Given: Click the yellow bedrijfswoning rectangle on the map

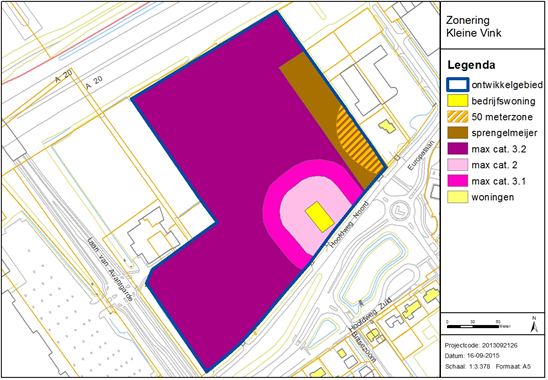Looking at the screenshot, I should click(319, 216).
